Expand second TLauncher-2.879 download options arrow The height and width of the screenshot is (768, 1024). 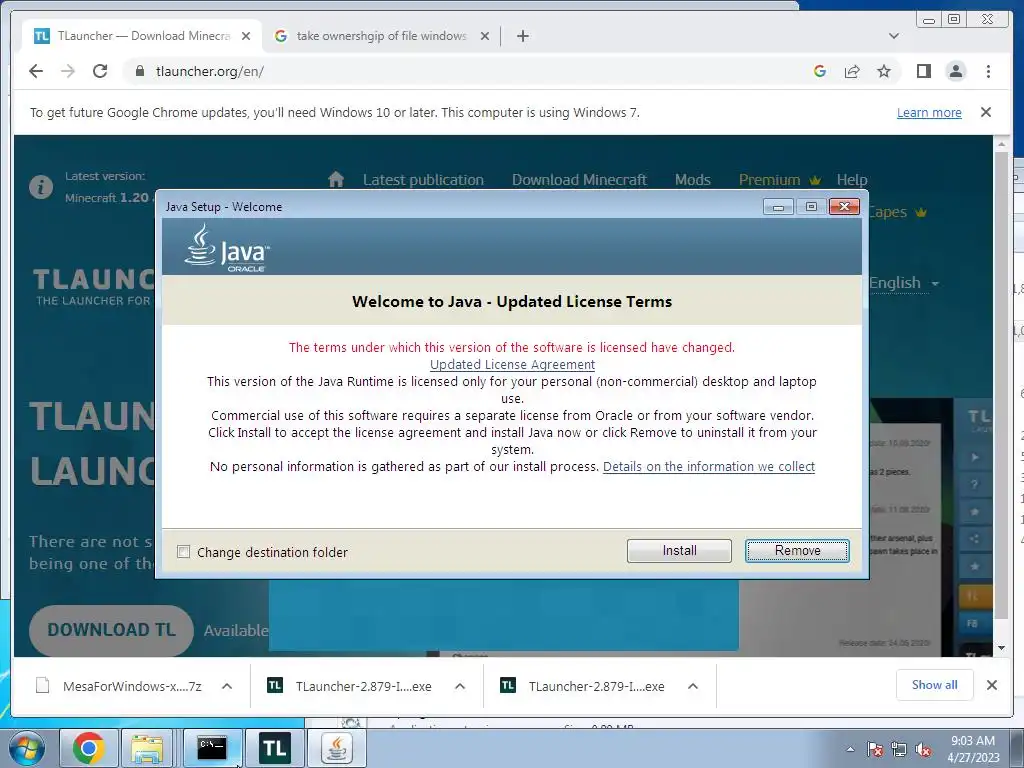693,686
